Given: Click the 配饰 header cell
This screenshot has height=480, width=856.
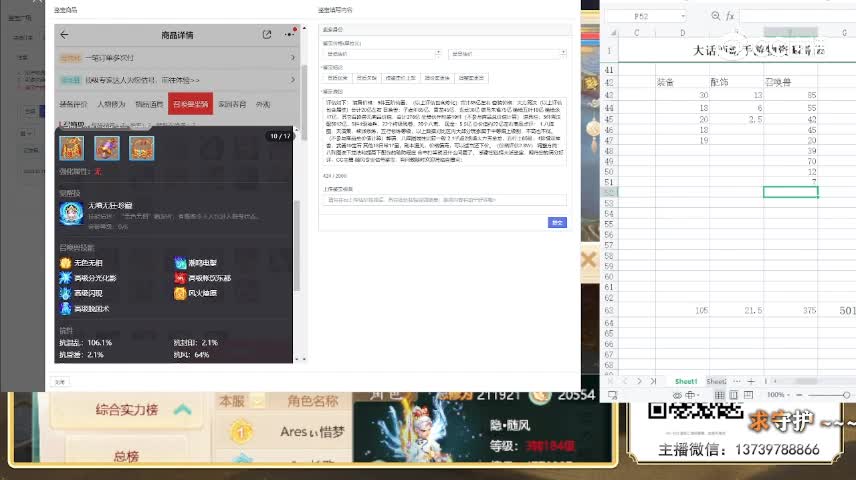Looking at the screenshot, I should click(736, 82).
